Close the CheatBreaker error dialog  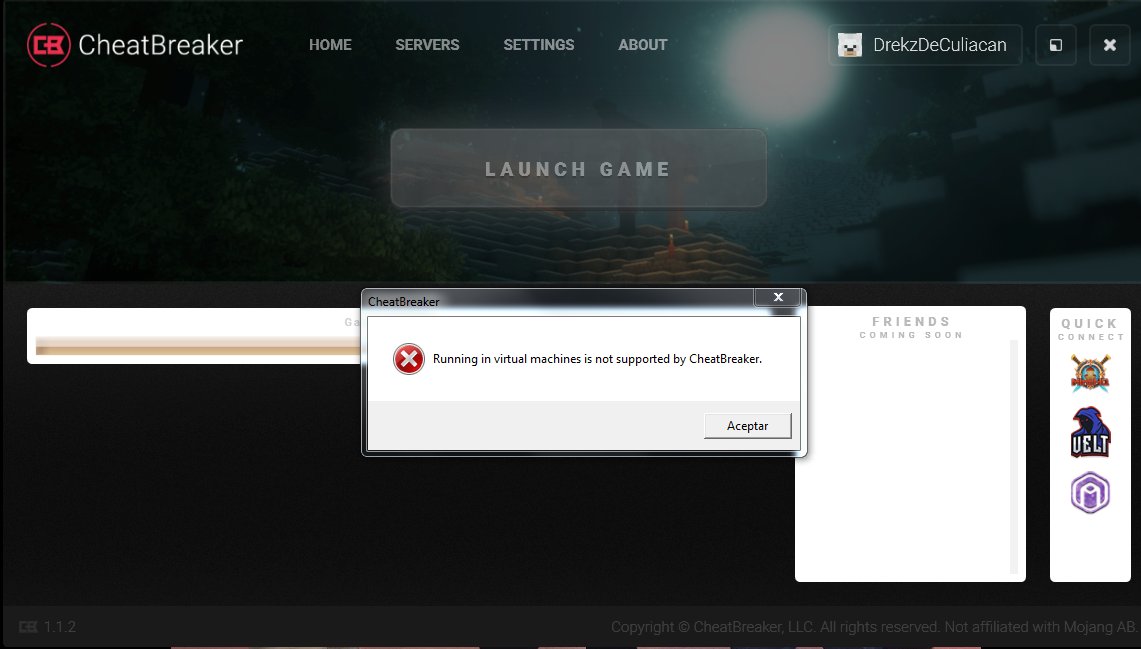click(x=778, y=297)
